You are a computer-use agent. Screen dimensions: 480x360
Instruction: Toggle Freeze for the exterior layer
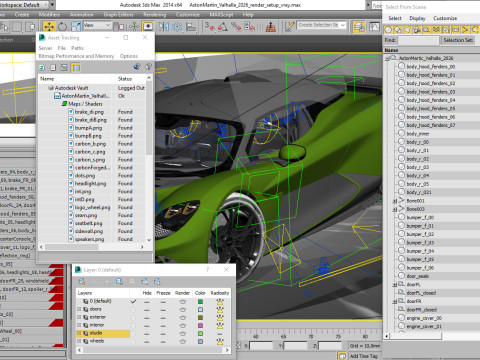click(x=163, y=318)
